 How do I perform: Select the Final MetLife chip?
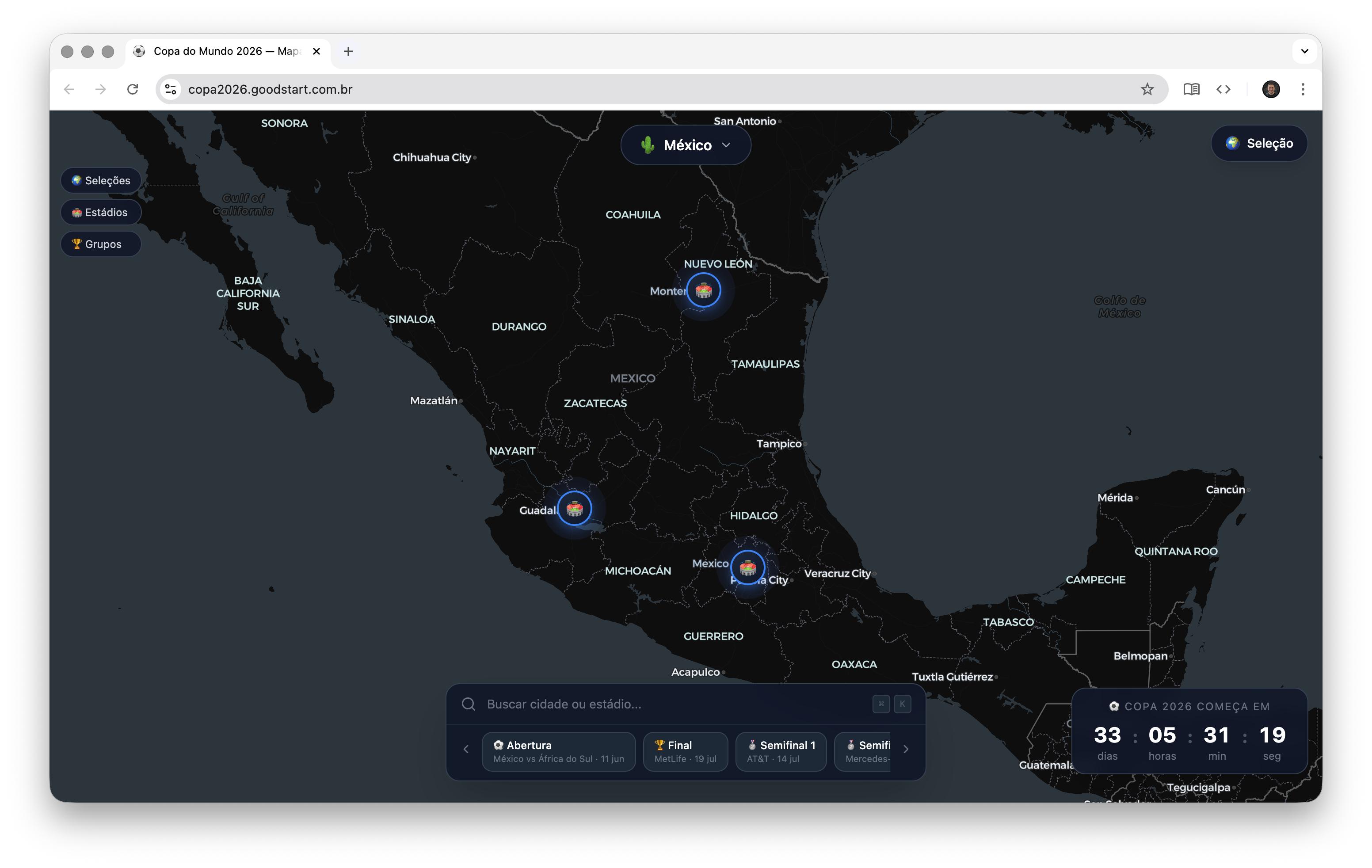click(x=686, y=752)
